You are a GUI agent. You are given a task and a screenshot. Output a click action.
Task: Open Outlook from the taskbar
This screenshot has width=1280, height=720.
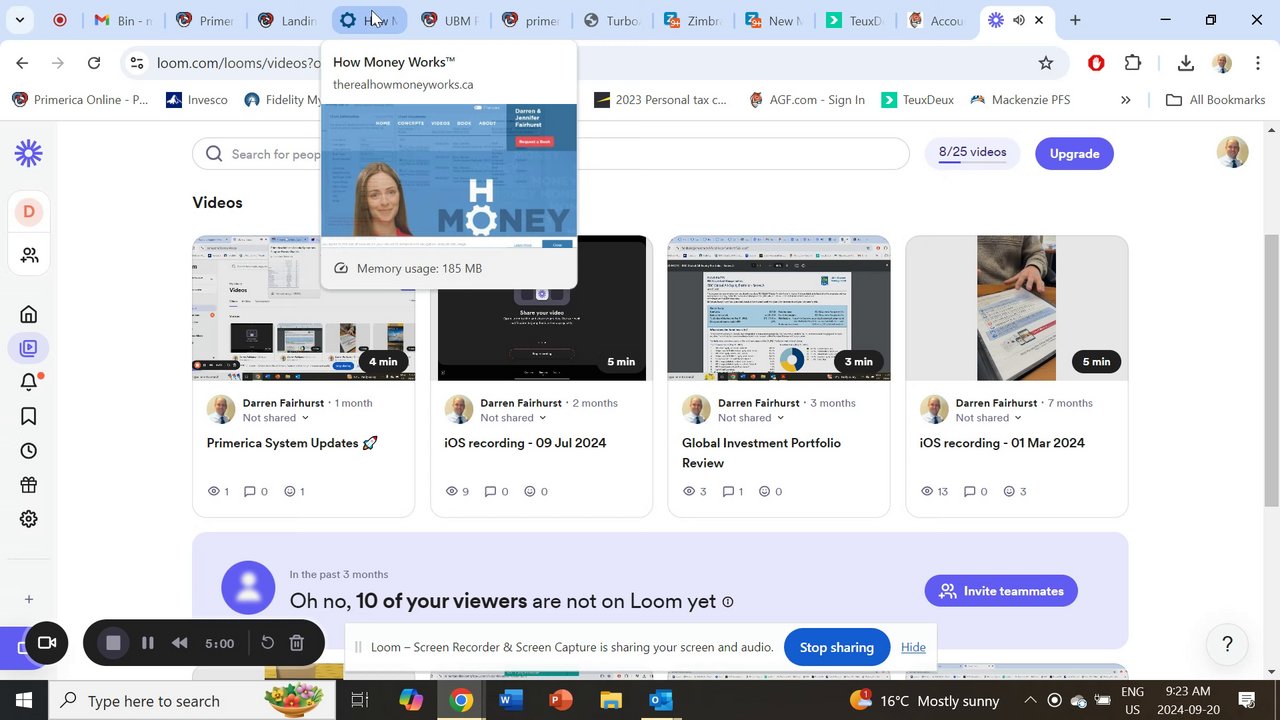[x=660, y=700]
